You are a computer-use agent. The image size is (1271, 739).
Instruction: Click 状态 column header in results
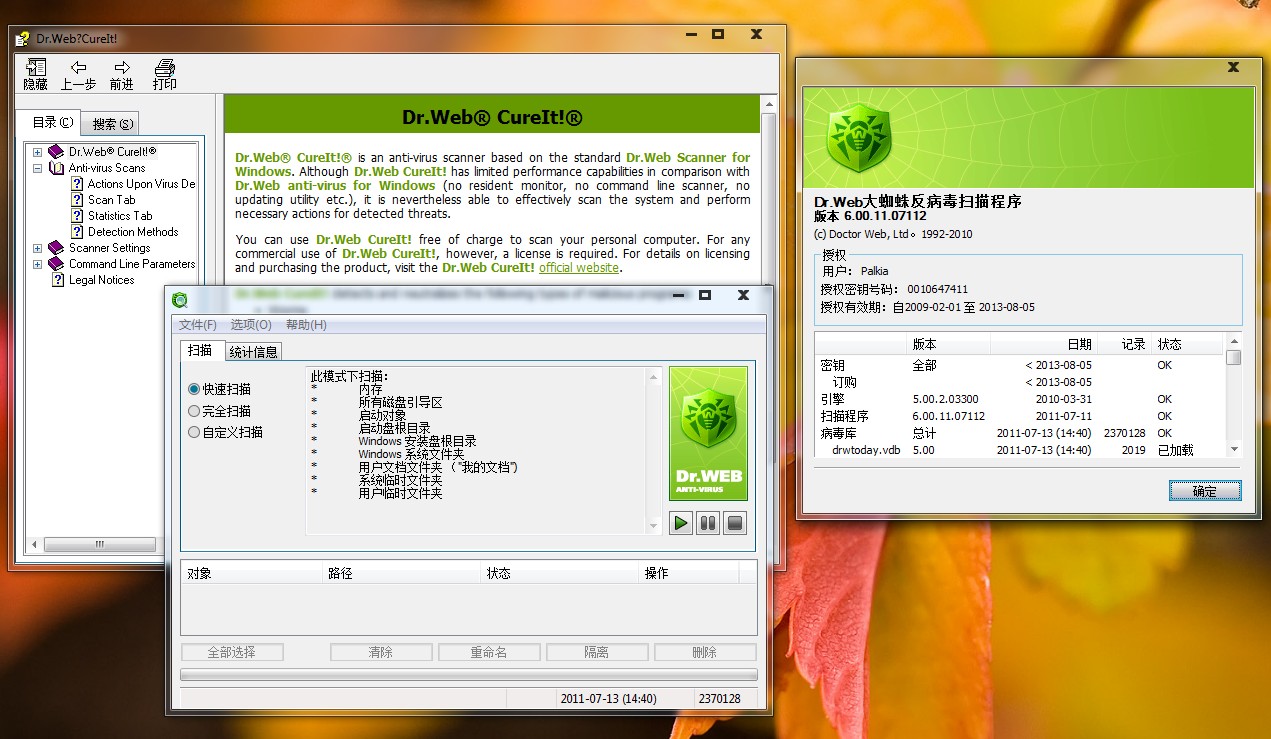point(560,573)
